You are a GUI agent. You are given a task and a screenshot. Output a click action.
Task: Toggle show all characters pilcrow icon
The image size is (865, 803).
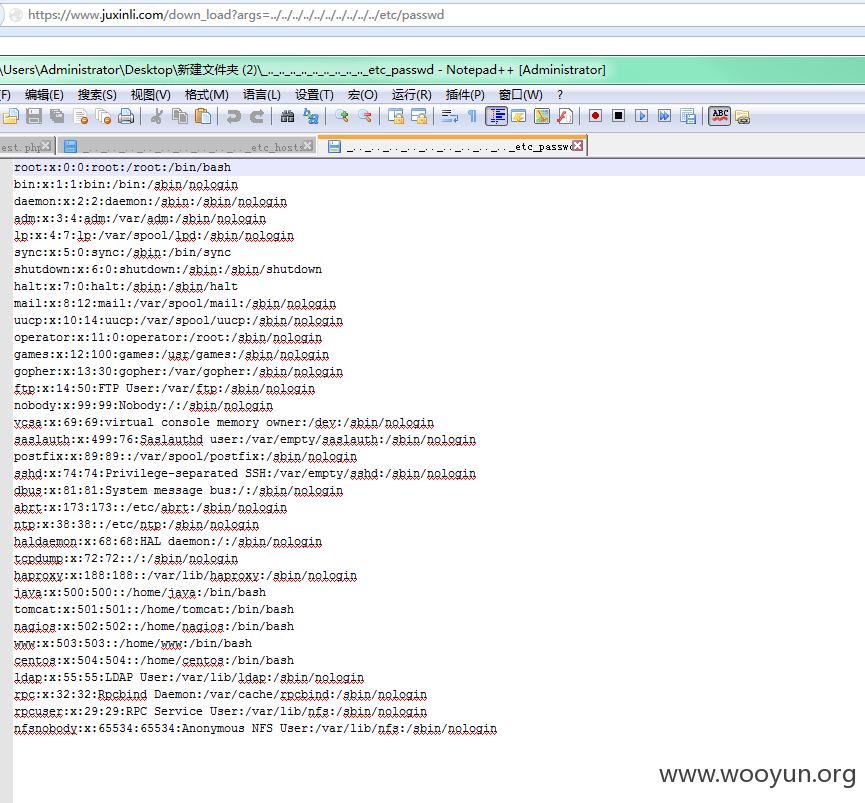pos(473,116)
